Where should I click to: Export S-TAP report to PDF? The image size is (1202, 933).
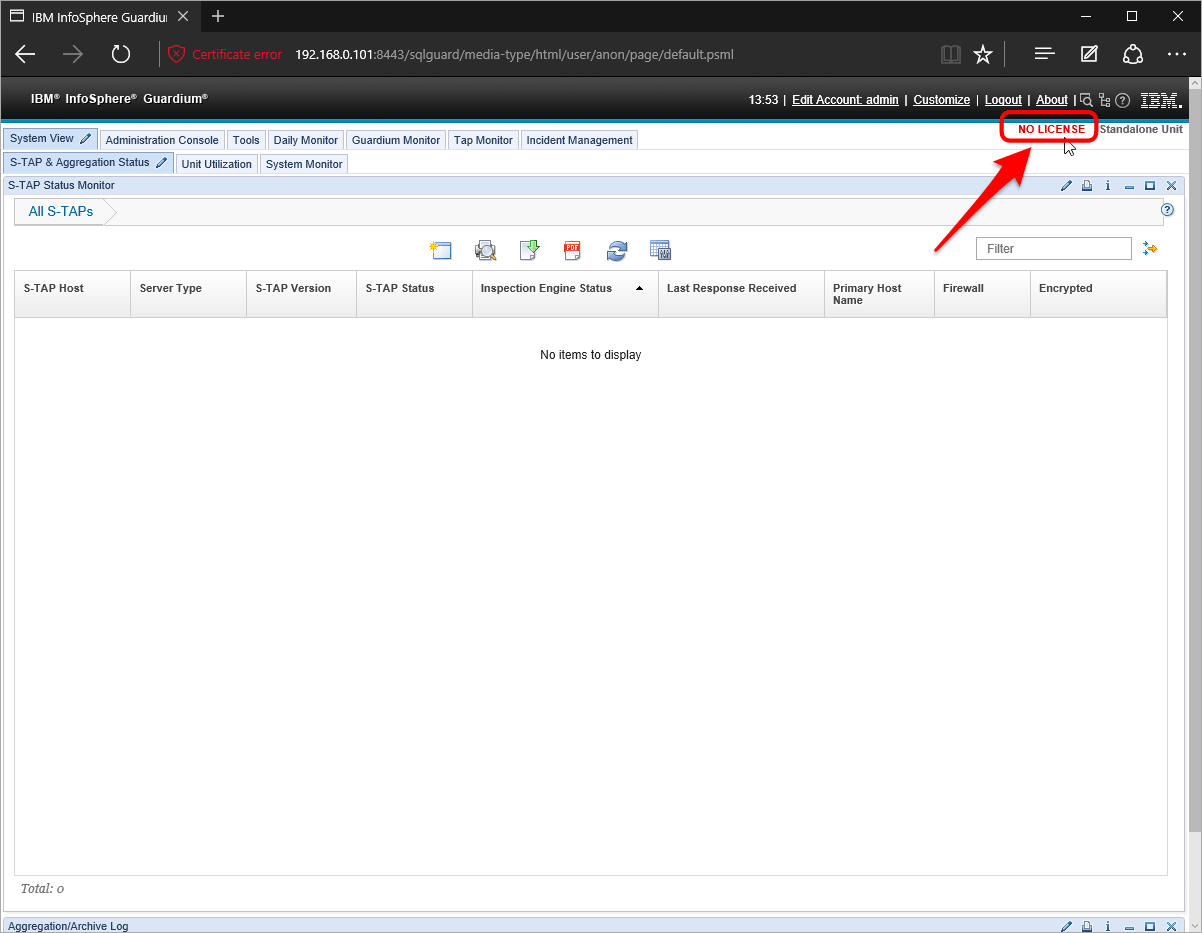point(572,251)
